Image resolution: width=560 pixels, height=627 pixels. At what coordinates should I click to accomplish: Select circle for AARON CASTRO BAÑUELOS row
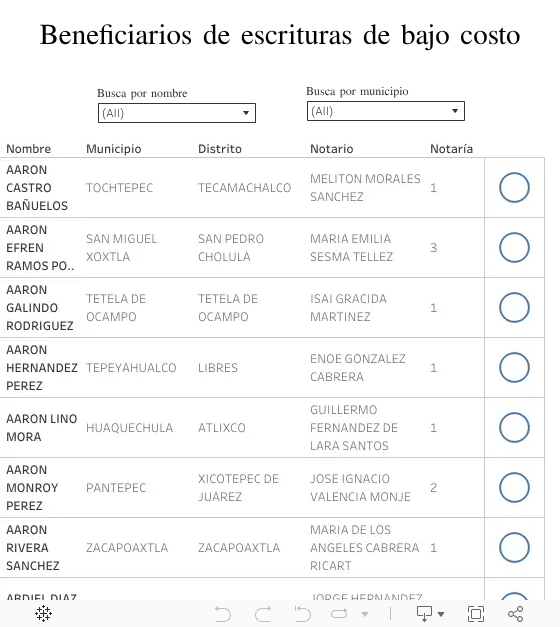coord(514,188)
